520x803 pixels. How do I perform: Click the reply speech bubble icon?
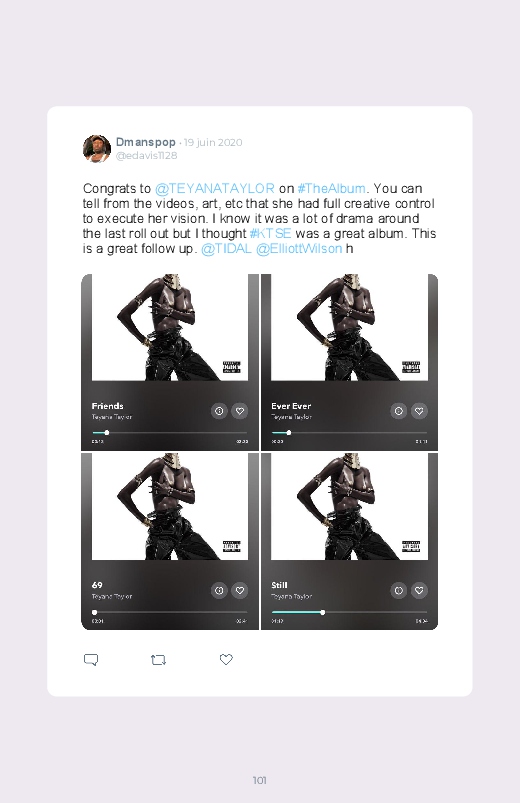coord(91,660)
